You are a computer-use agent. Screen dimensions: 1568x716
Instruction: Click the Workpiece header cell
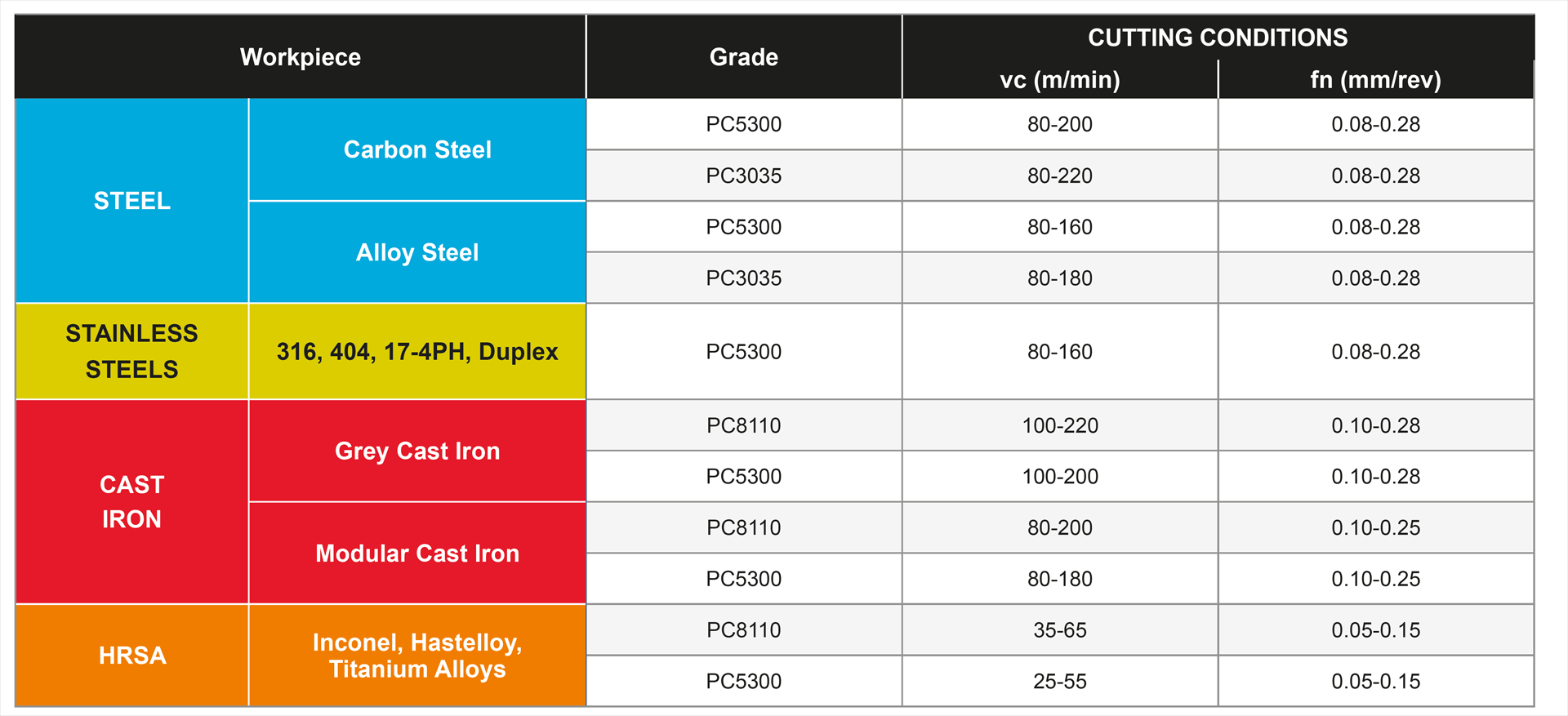tap(301, 57)
